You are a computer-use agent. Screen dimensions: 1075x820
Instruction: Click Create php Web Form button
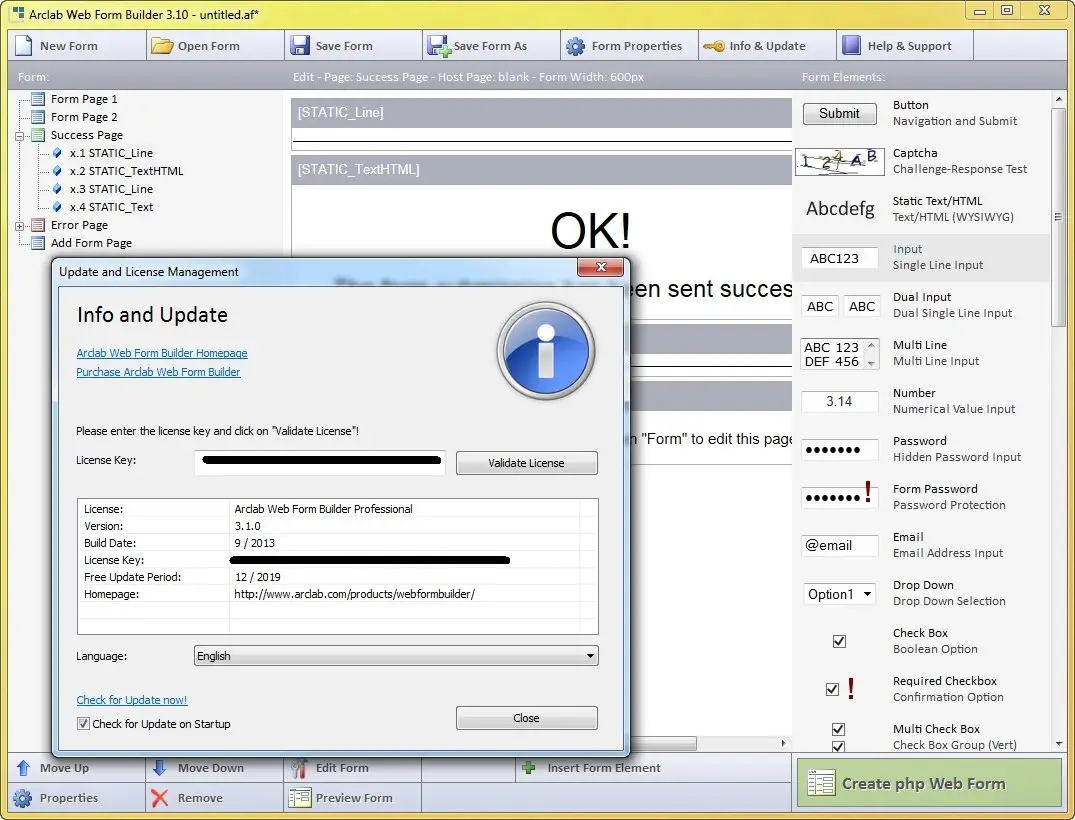(929, 783)
